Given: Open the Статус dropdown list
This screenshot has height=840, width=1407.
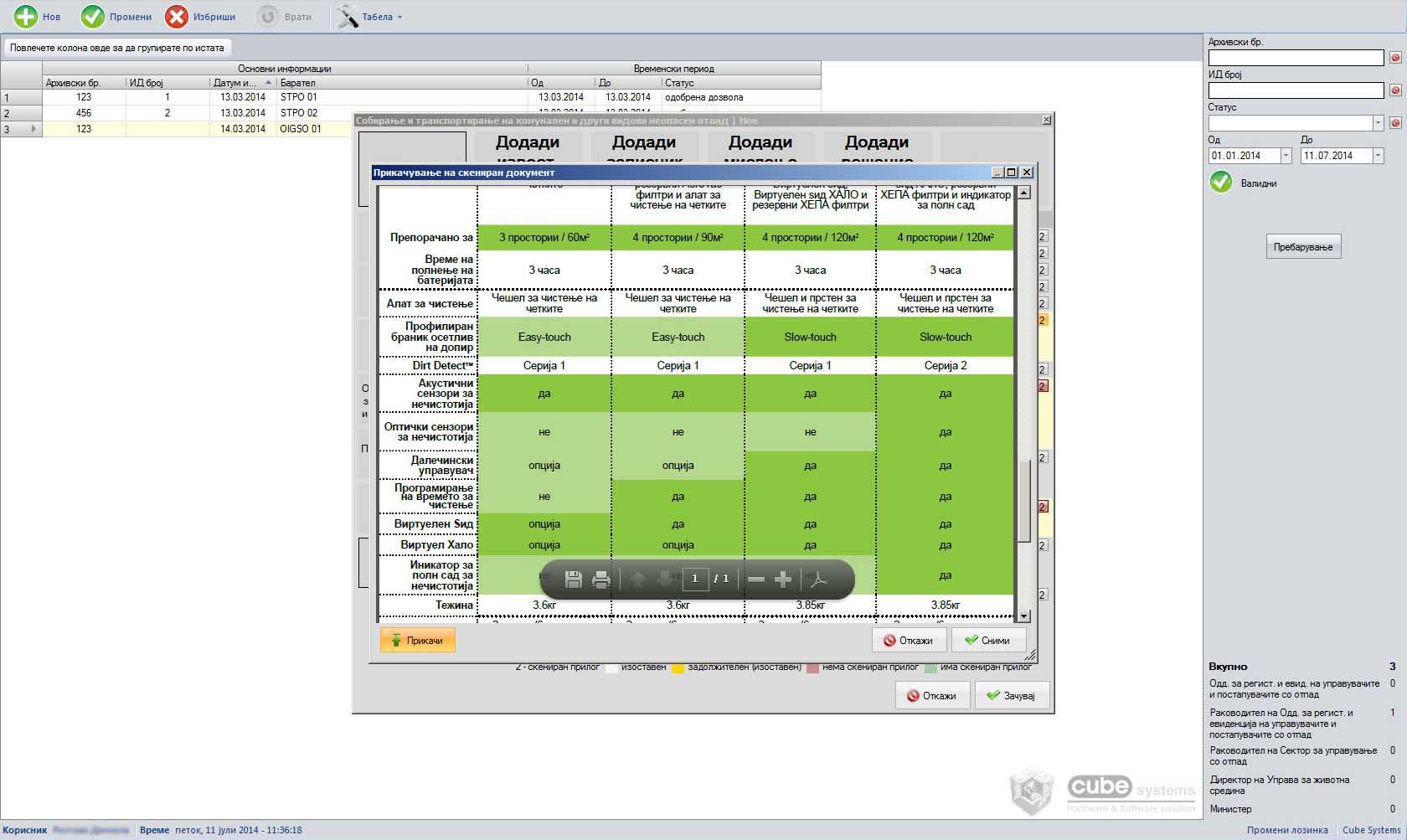Looking at the screenshot, I should 1378,123.
